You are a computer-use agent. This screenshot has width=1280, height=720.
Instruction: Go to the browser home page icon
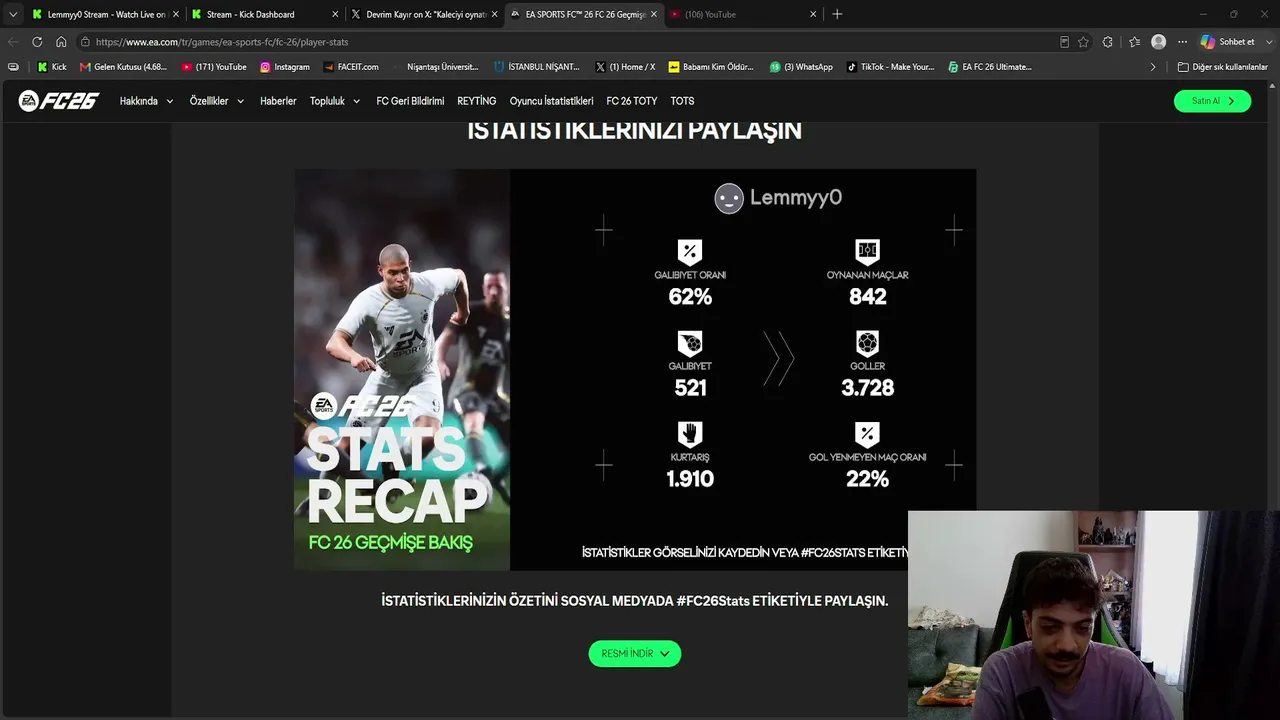[x=61, y=42]
